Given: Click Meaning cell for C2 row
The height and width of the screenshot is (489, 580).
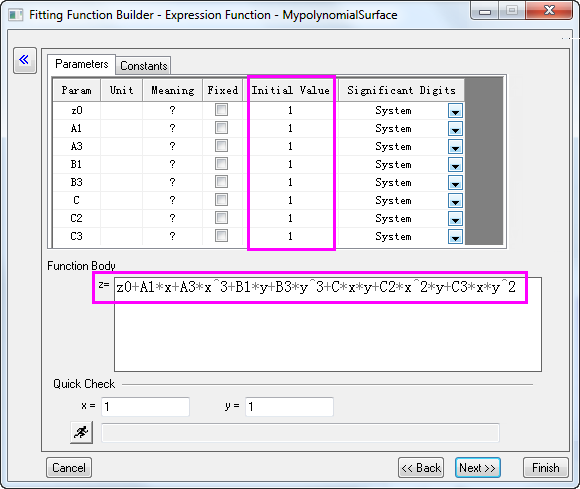Looking at the screenshot, I should tap(172, 218).
